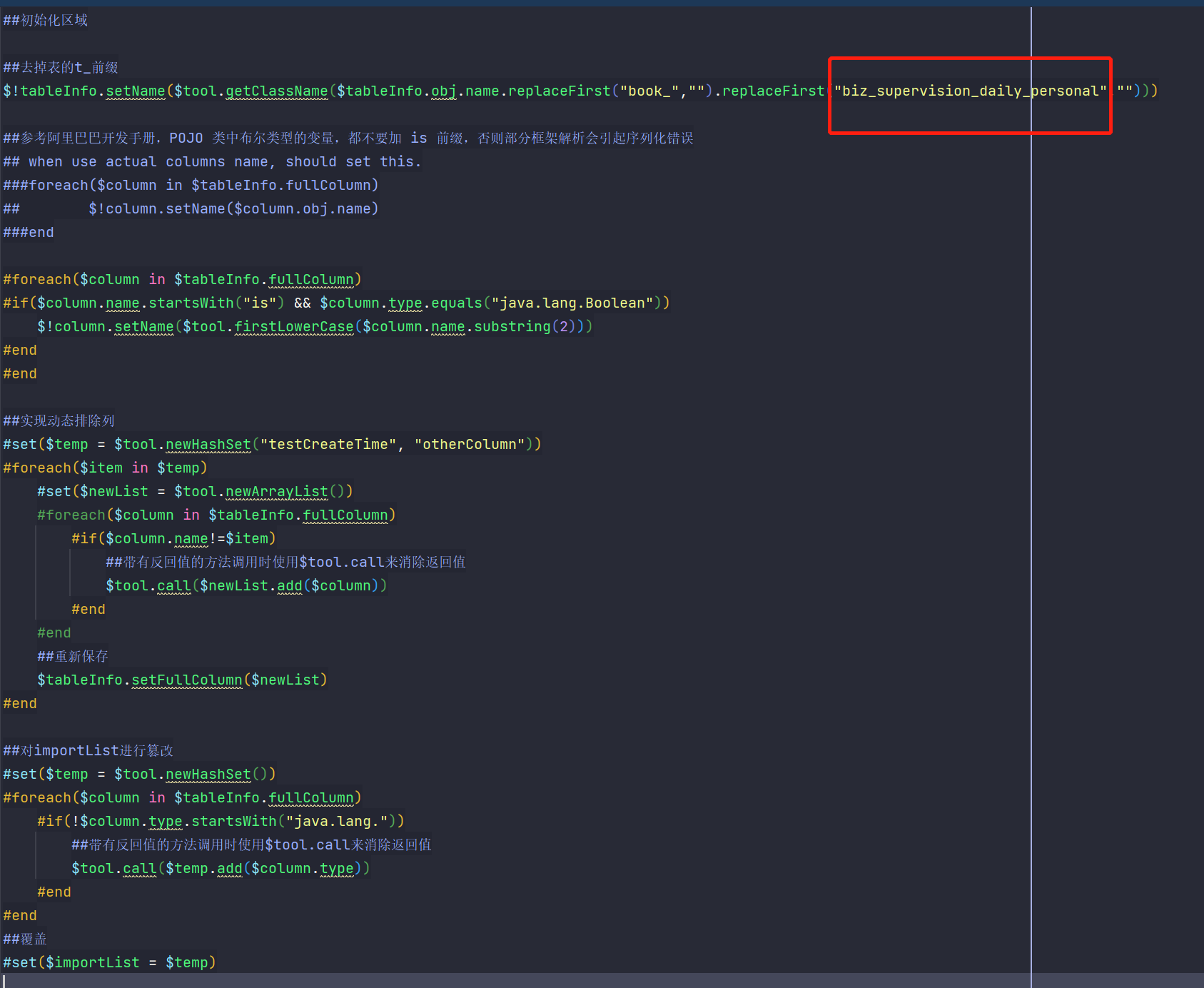Viewport: 1204px width, 988px height.
Task: Click '$tool.call($temp.add($column.type))' line
Action: [221, 868]
